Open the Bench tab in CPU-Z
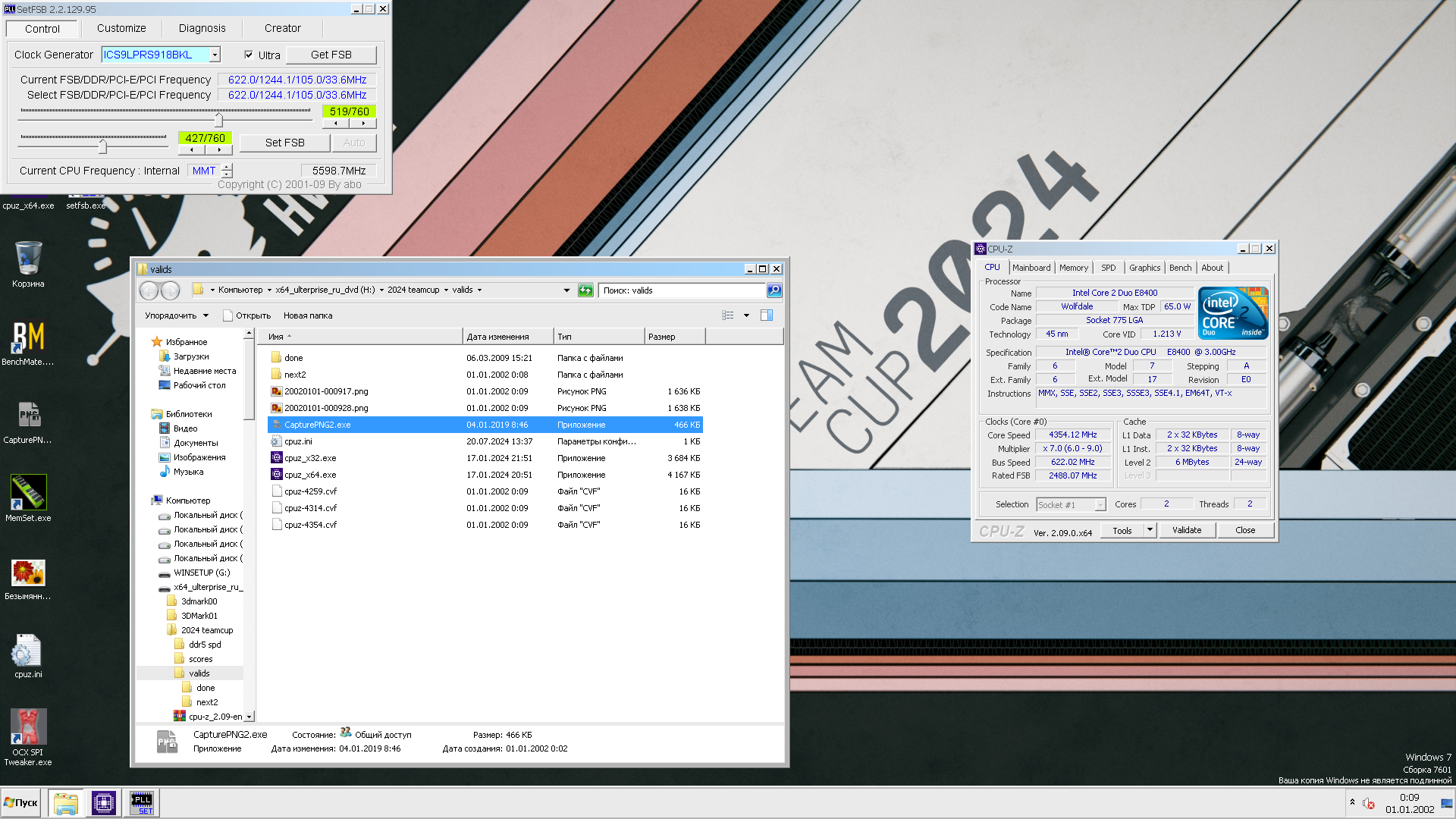1456x819 pixels. [x=1180, y=268]
